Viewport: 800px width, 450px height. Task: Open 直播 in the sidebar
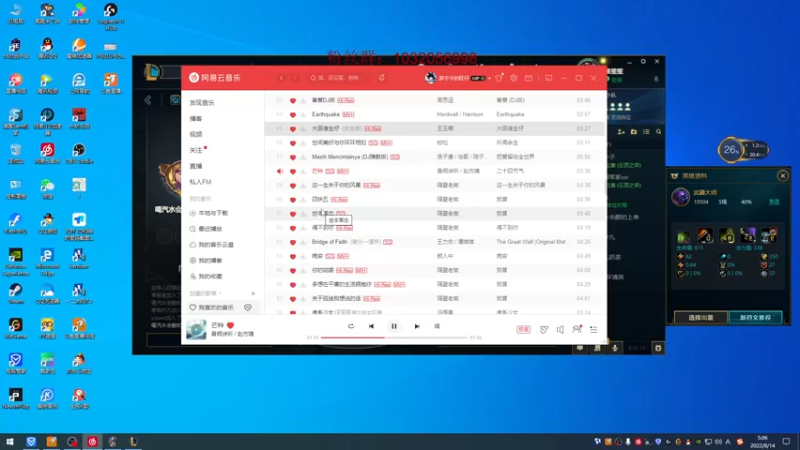tap(196, 166)
